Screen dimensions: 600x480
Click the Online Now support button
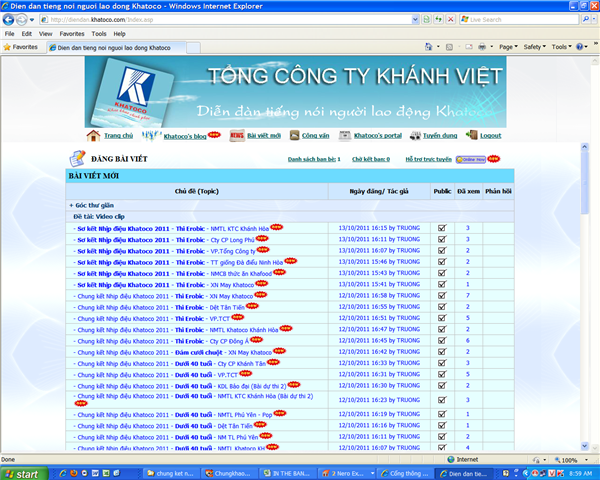point(470,159)
